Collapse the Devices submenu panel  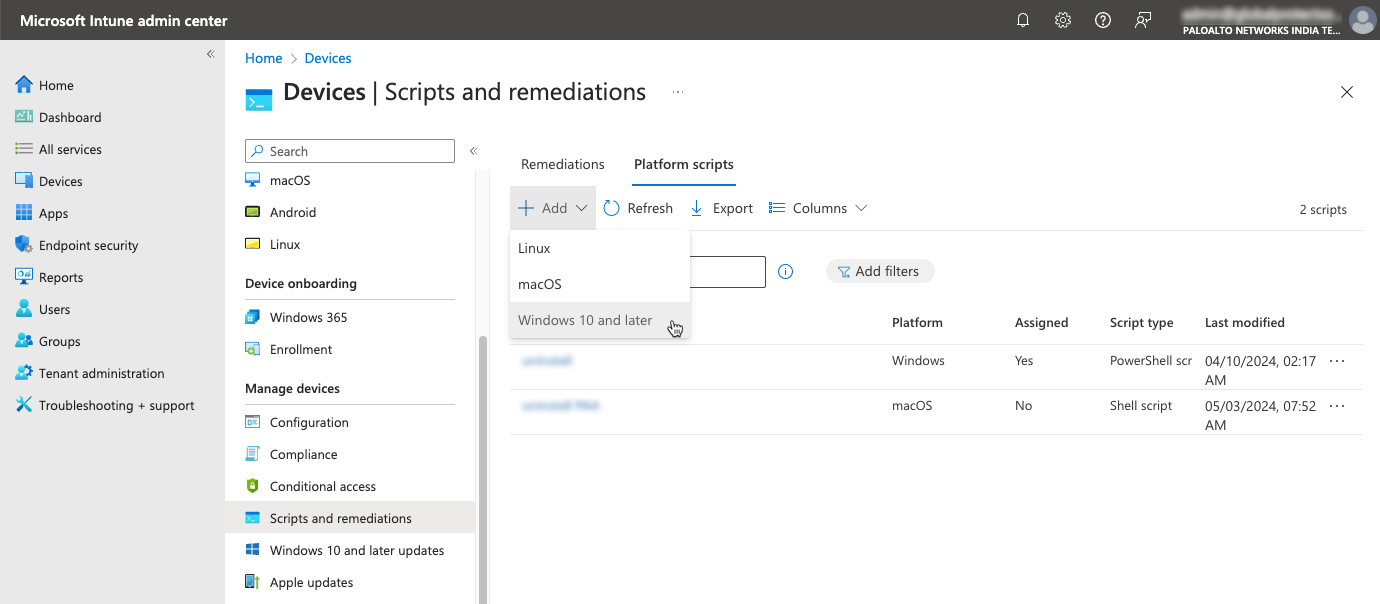(473, 151)
